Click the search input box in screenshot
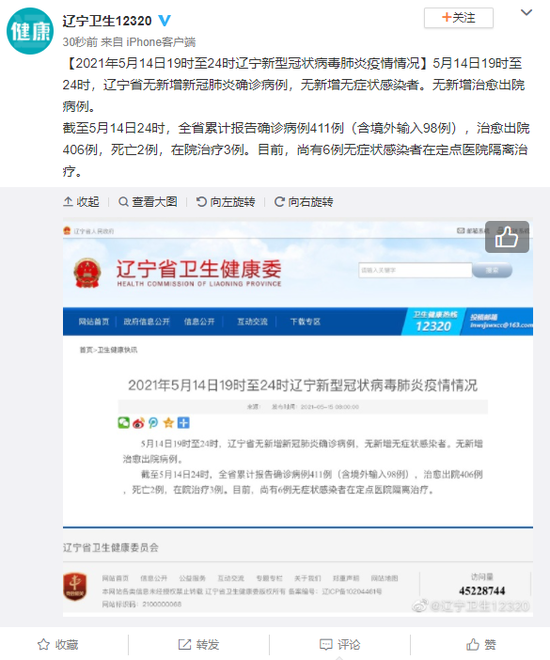Screen dimensions: 550x660 pos(415,270)
